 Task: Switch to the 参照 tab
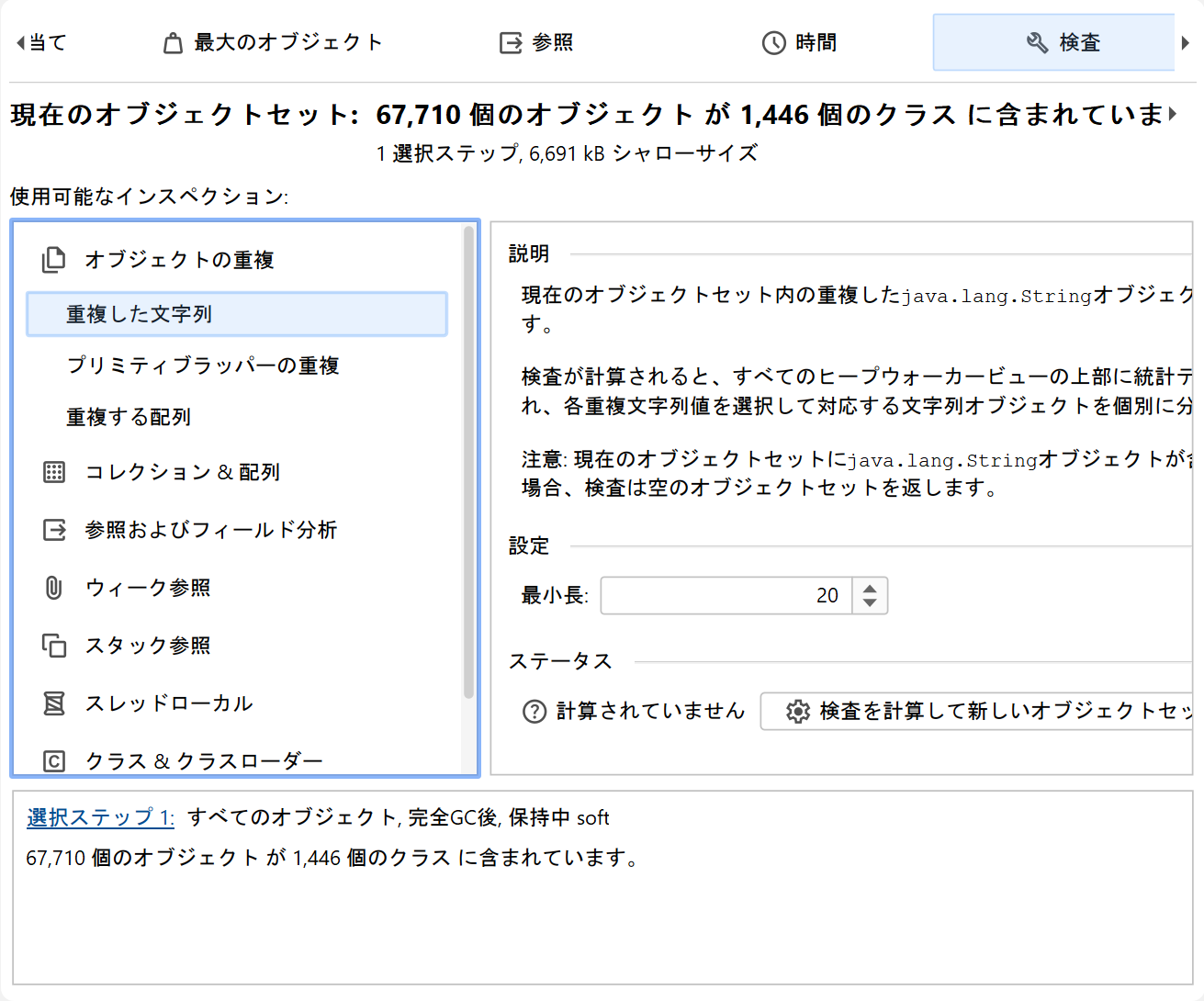pyautogui.click(x=536, y=43)
